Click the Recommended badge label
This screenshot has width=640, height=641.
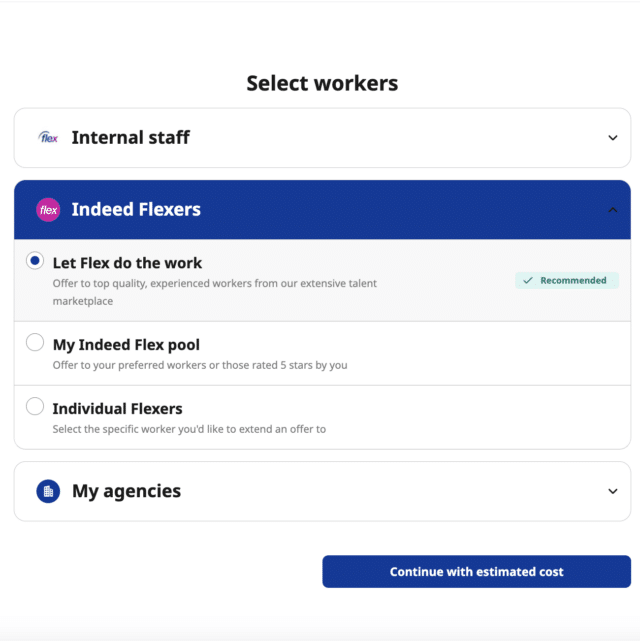pyautogui.click(x=573, y=280)
